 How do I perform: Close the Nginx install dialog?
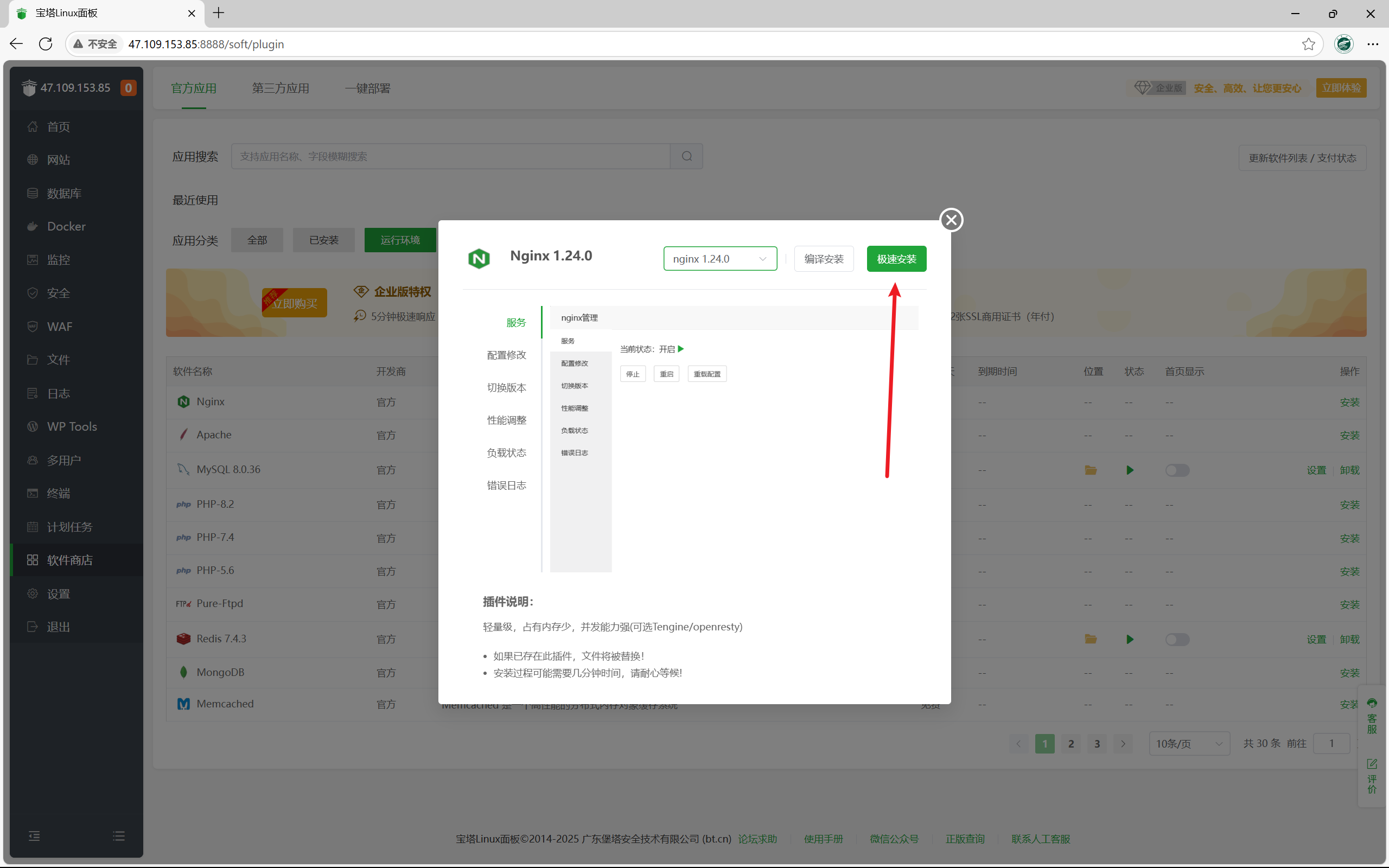coord(951,220)
